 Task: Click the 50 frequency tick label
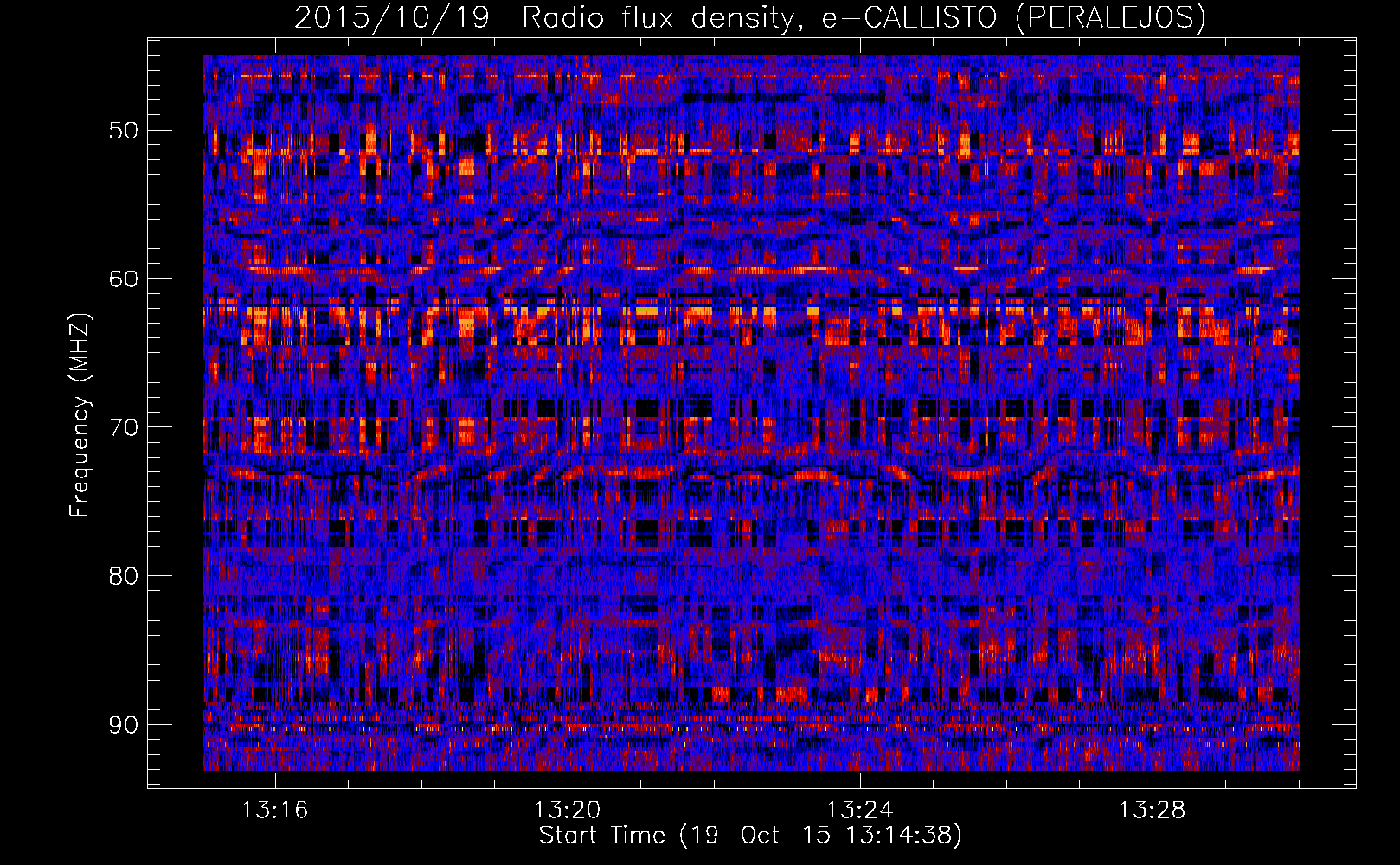[x=124, y=131]
